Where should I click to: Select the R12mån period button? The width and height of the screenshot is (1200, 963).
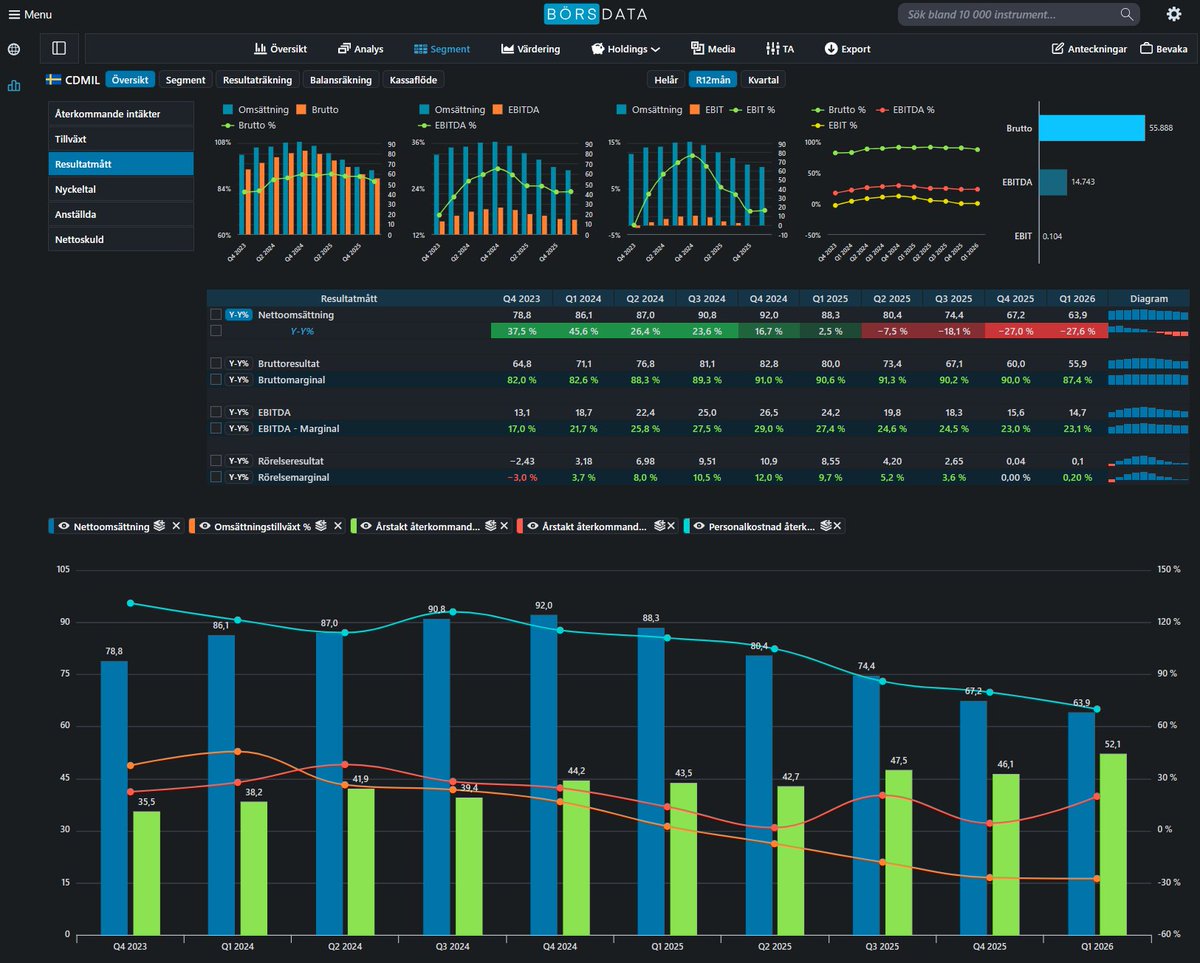pos(712,80)
